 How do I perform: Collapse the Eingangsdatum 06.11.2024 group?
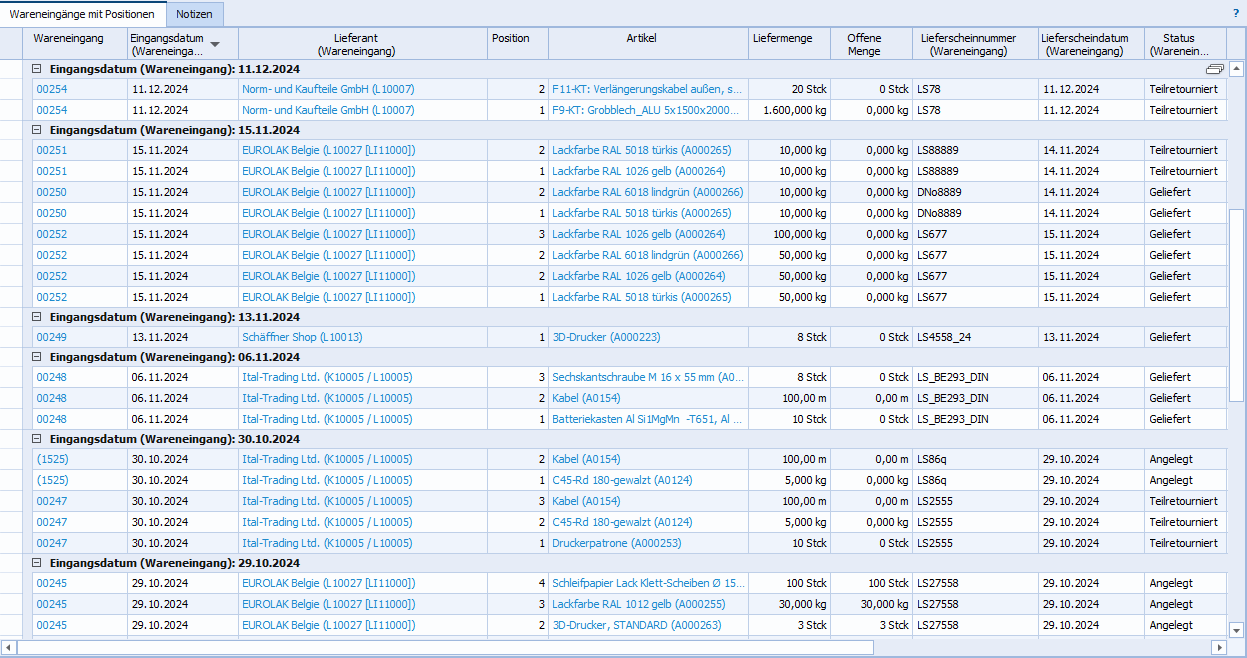click(x=38, y=357)
